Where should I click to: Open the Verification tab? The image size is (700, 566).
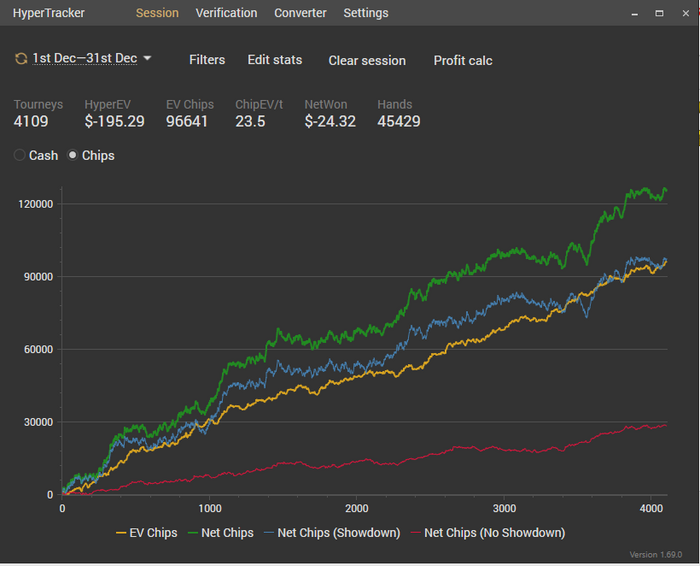[x=226, y=13]
